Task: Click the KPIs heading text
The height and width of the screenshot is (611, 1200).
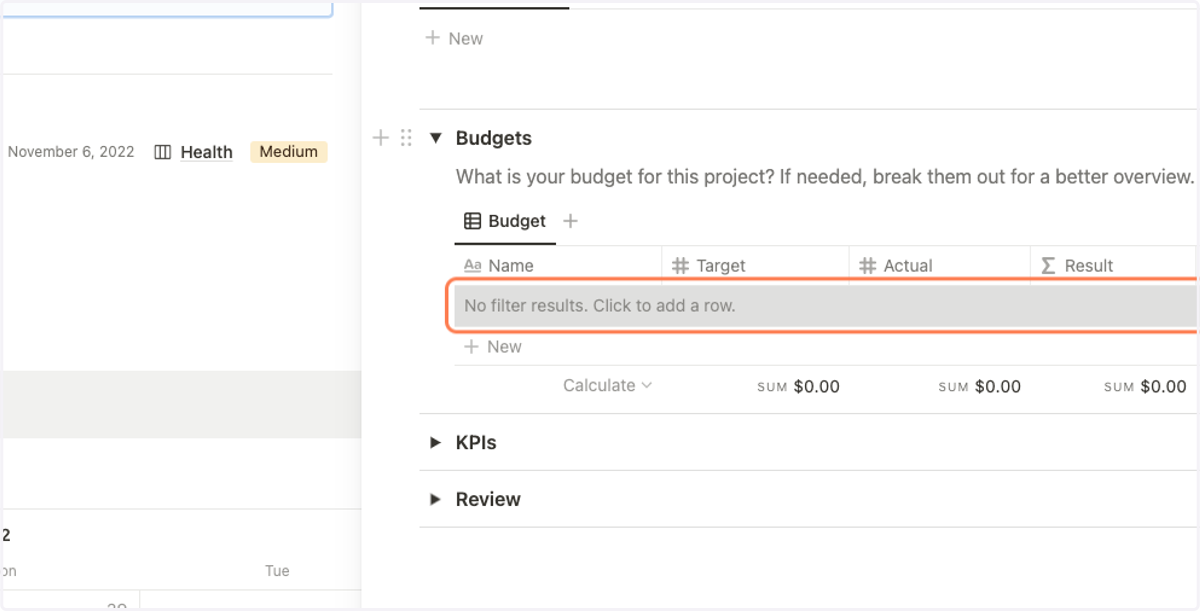Action: (476, 442)
